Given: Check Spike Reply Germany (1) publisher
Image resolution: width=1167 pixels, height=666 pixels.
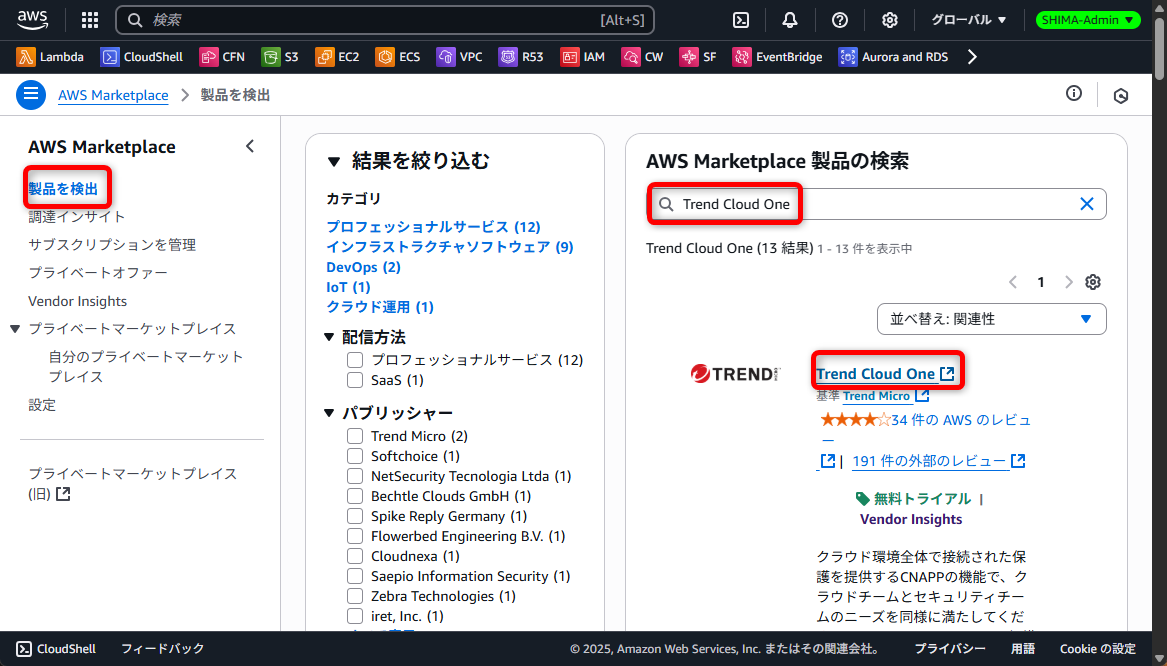Looking at the screenshot, I should click(x=355, y=516).
